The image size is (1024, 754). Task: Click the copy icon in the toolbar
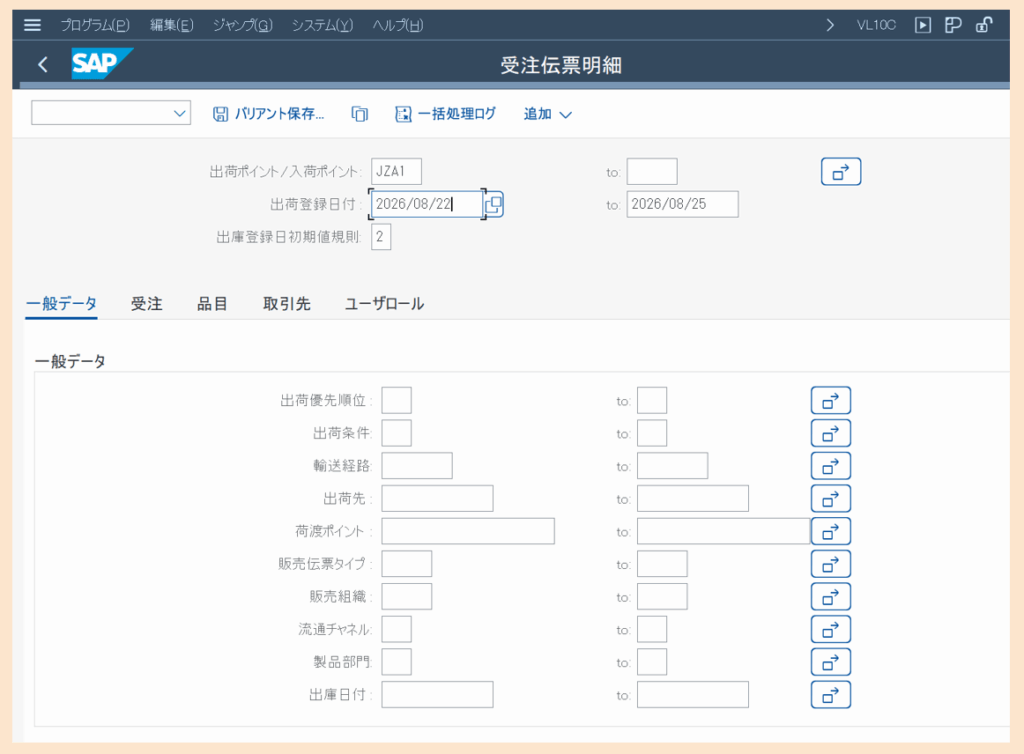point(360,114)
